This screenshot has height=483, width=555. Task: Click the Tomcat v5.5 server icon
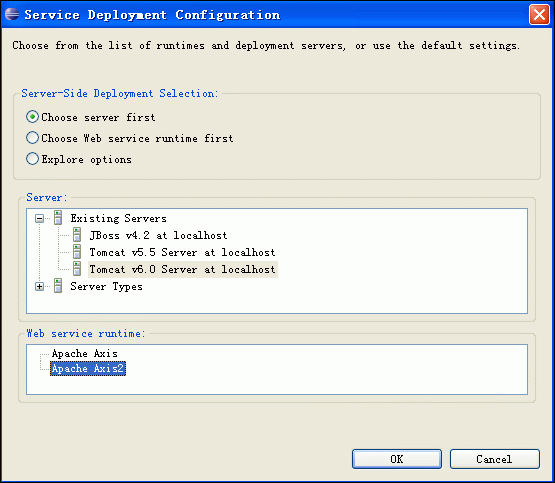[x=77, y=252]
